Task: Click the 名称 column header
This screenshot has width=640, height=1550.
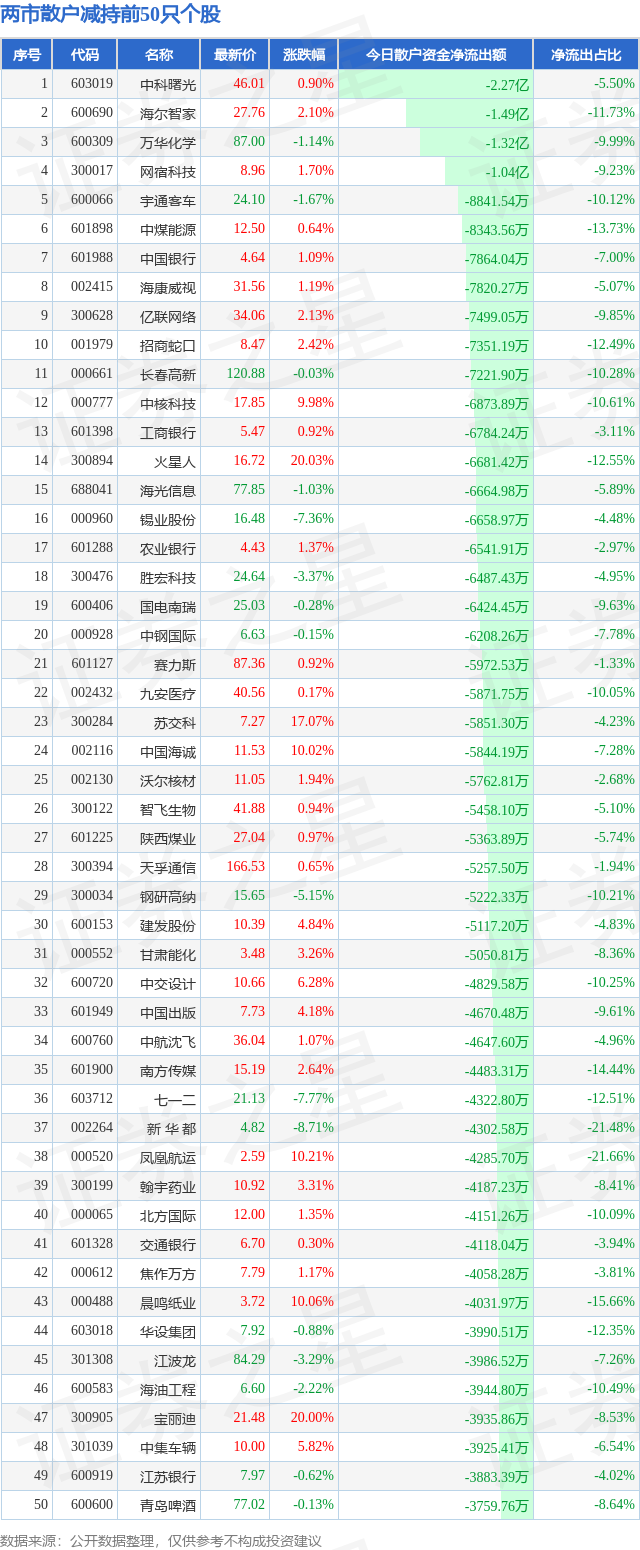Action: coord(158,54)
